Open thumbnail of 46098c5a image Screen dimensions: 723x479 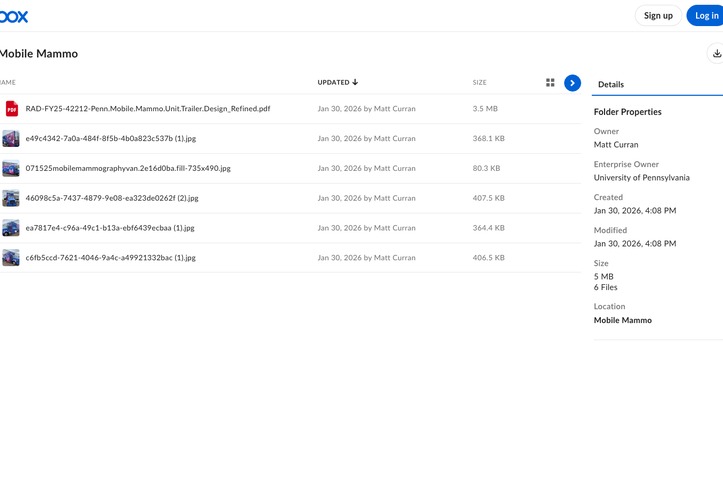click(x=11, y=198)
